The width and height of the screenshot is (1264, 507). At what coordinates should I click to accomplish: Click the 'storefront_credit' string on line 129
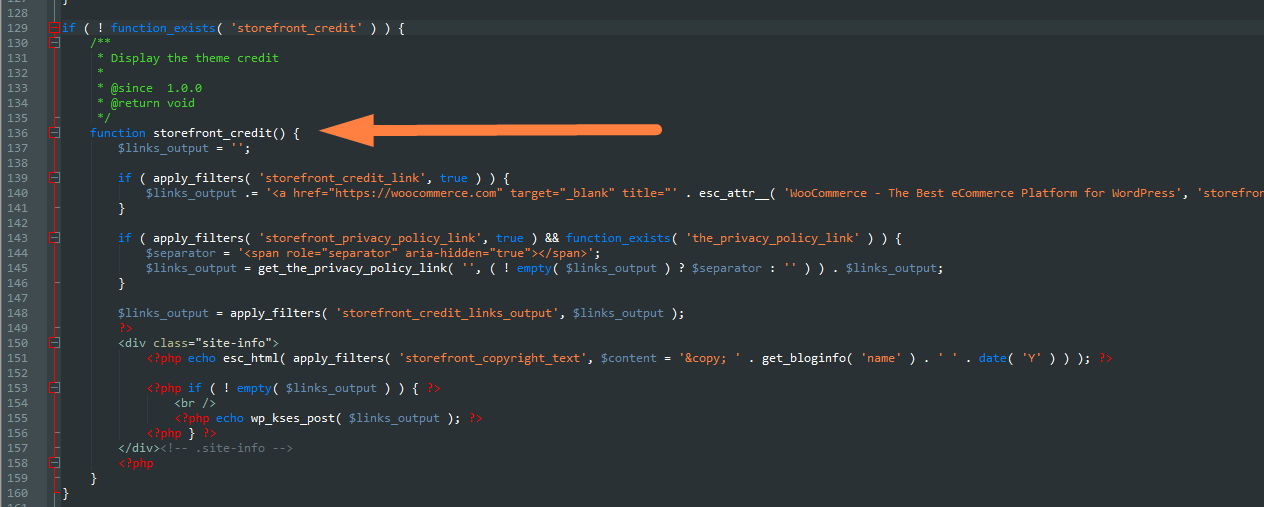(295, 28)
